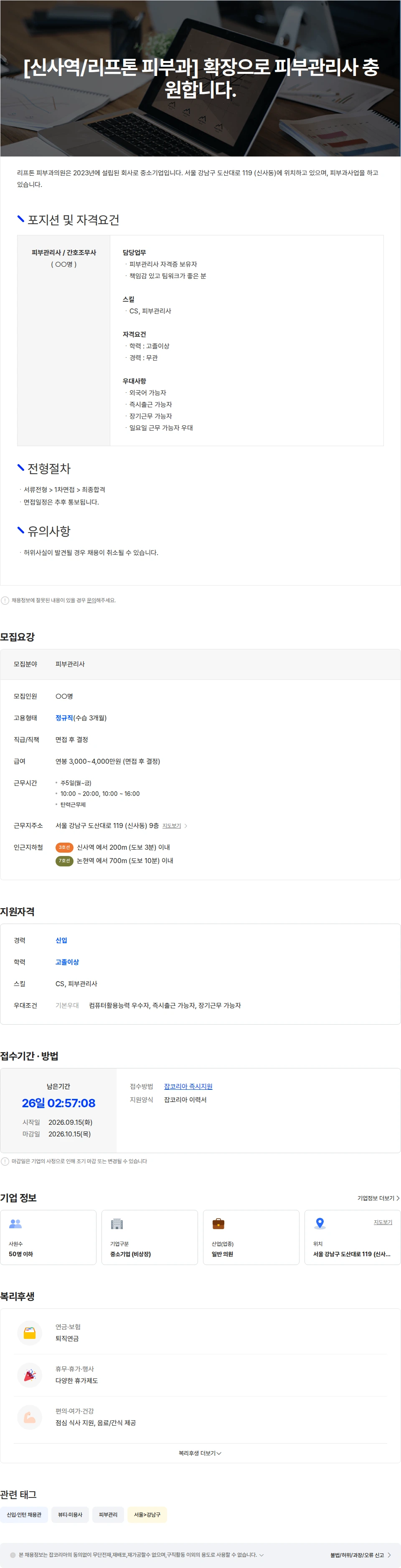The width and height of the screenshot is (401, 1568).
Task: Click the 중소기업 (비상장) value
Action: [130, 1254]
